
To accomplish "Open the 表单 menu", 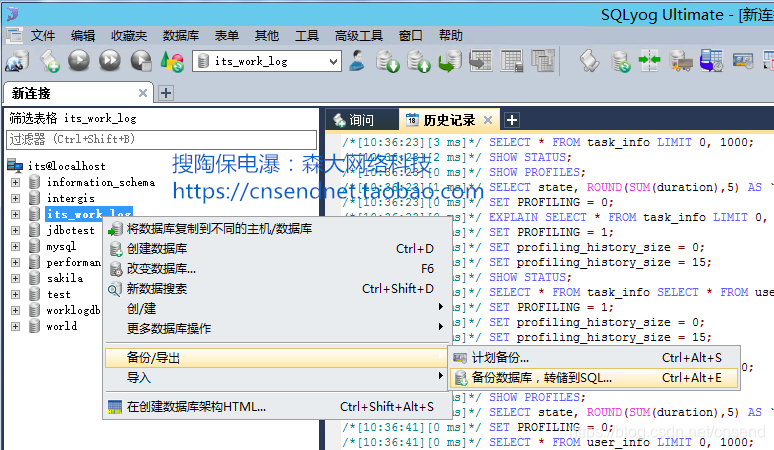I will pyautogui.click(x=227, y=36).
